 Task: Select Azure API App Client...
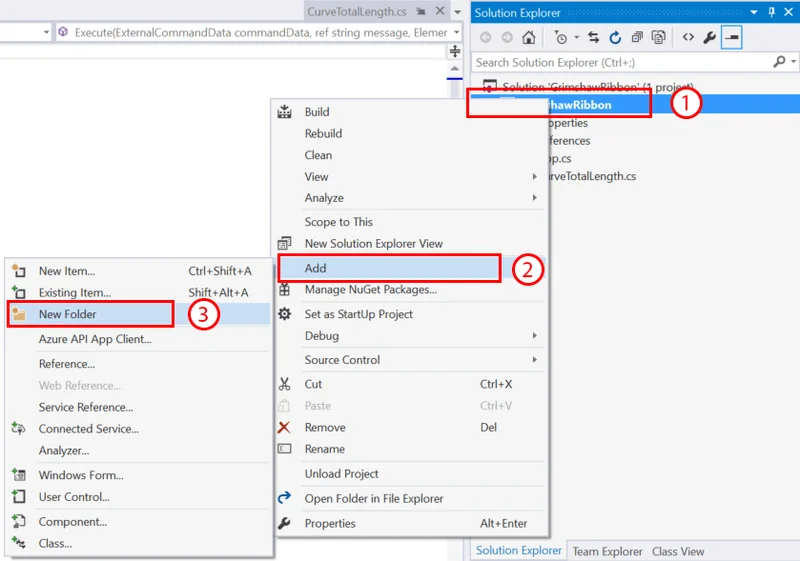138,339
